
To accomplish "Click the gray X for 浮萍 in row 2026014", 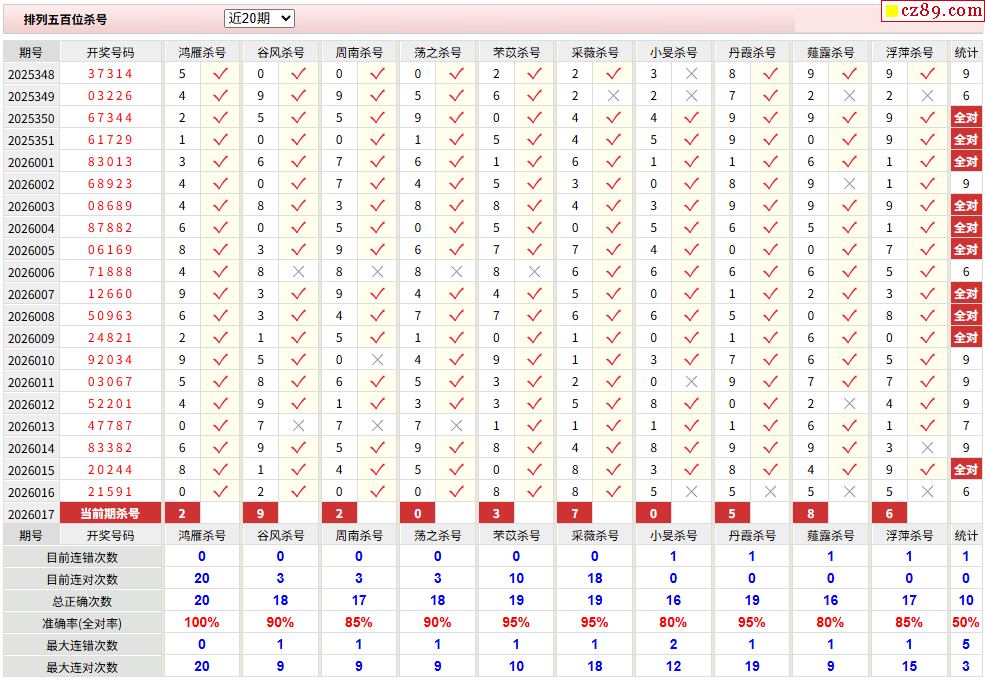I will (x=927, y=447).
